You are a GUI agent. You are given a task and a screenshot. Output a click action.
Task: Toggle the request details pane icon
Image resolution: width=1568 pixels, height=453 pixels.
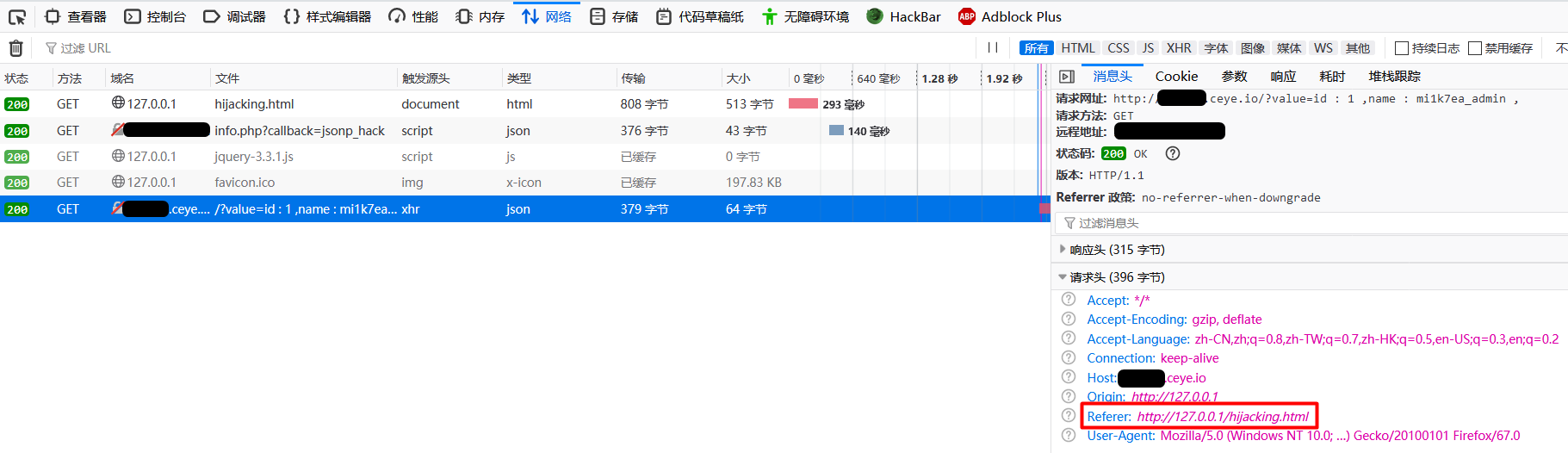(1067, 77)
